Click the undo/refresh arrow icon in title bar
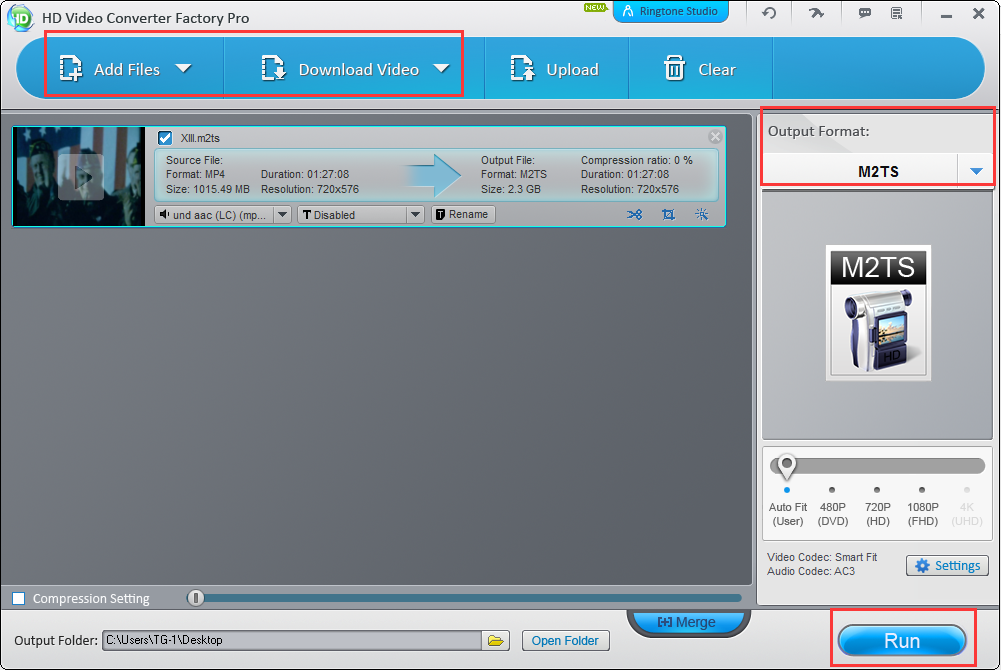 tap(769, 13)
